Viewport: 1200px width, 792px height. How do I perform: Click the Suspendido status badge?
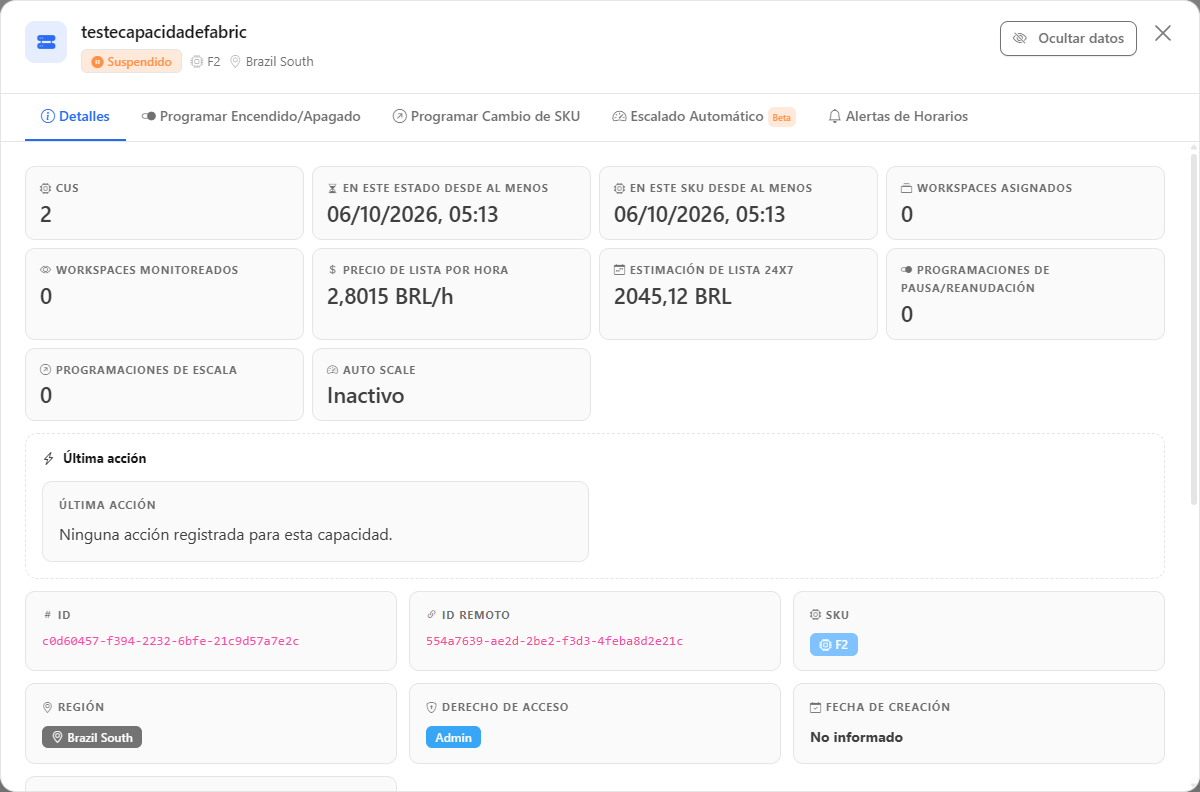[132, 61]
